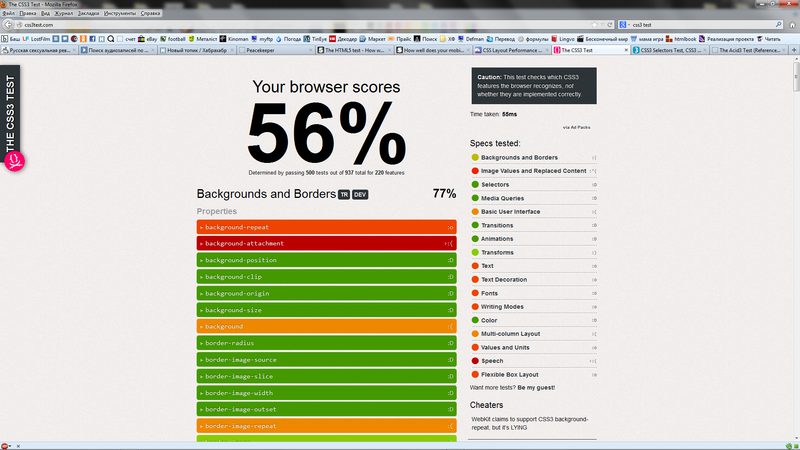Close The CSS3 Test tab

(x=626, y=50)
